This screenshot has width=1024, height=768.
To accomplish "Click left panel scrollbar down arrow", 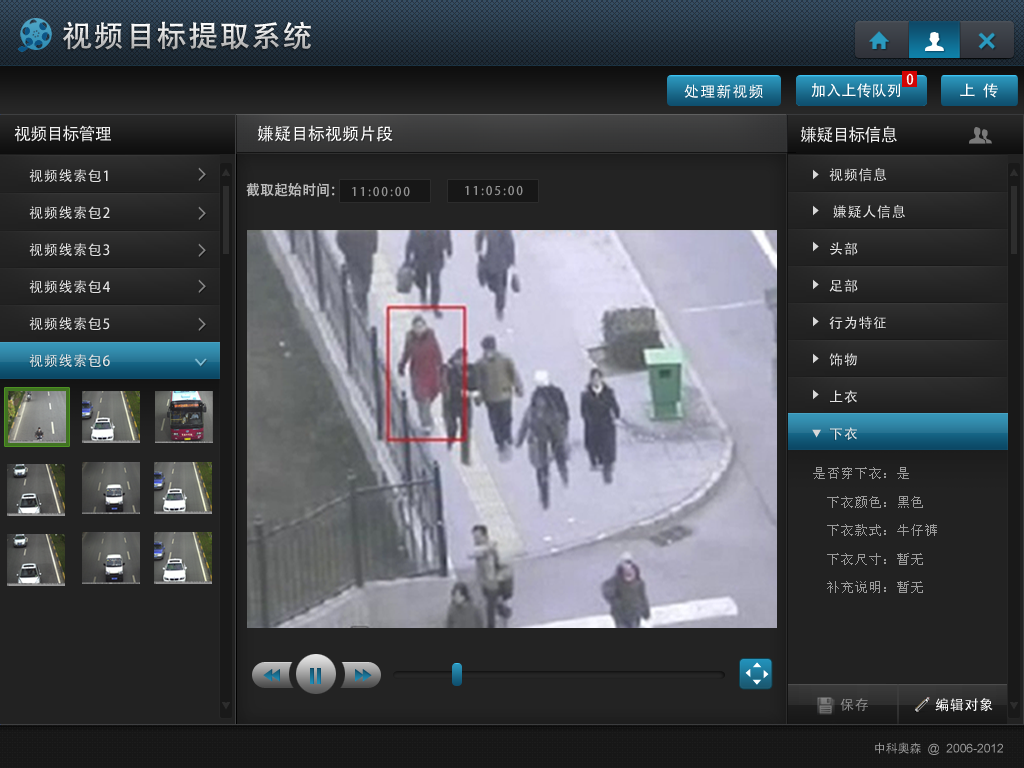I will click(x=226, y=705).
